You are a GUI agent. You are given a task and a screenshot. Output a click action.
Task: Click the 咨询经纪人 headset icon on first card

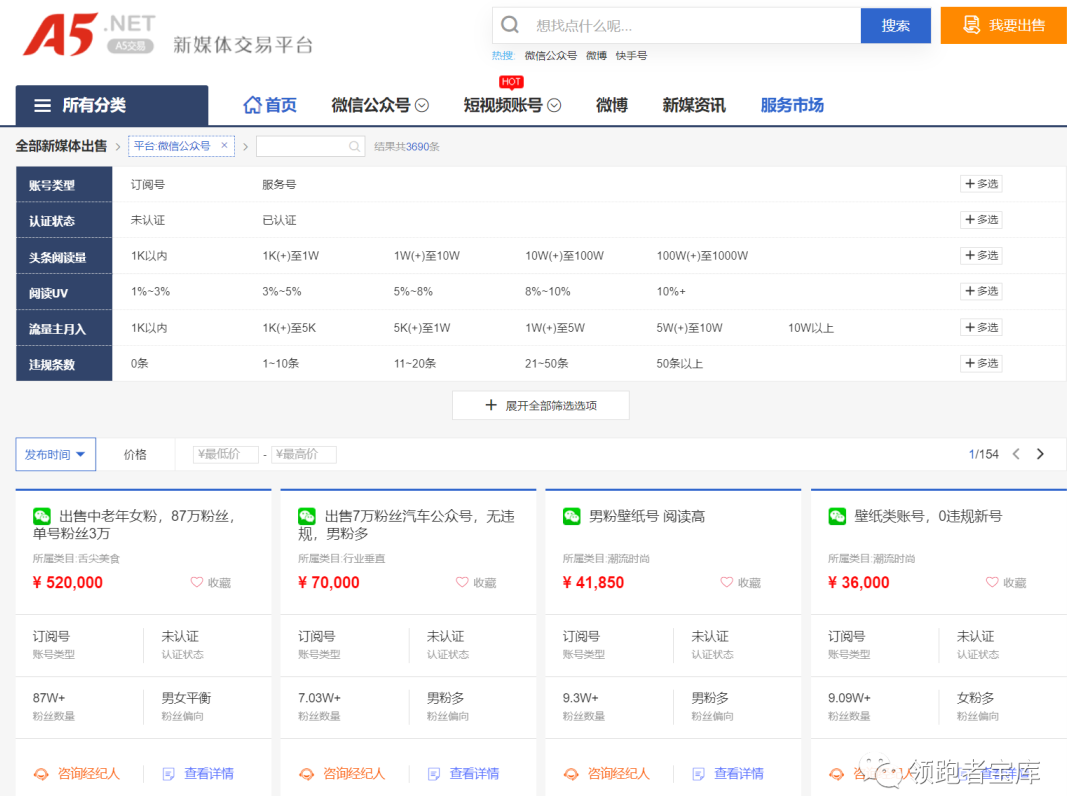point(42,773)
